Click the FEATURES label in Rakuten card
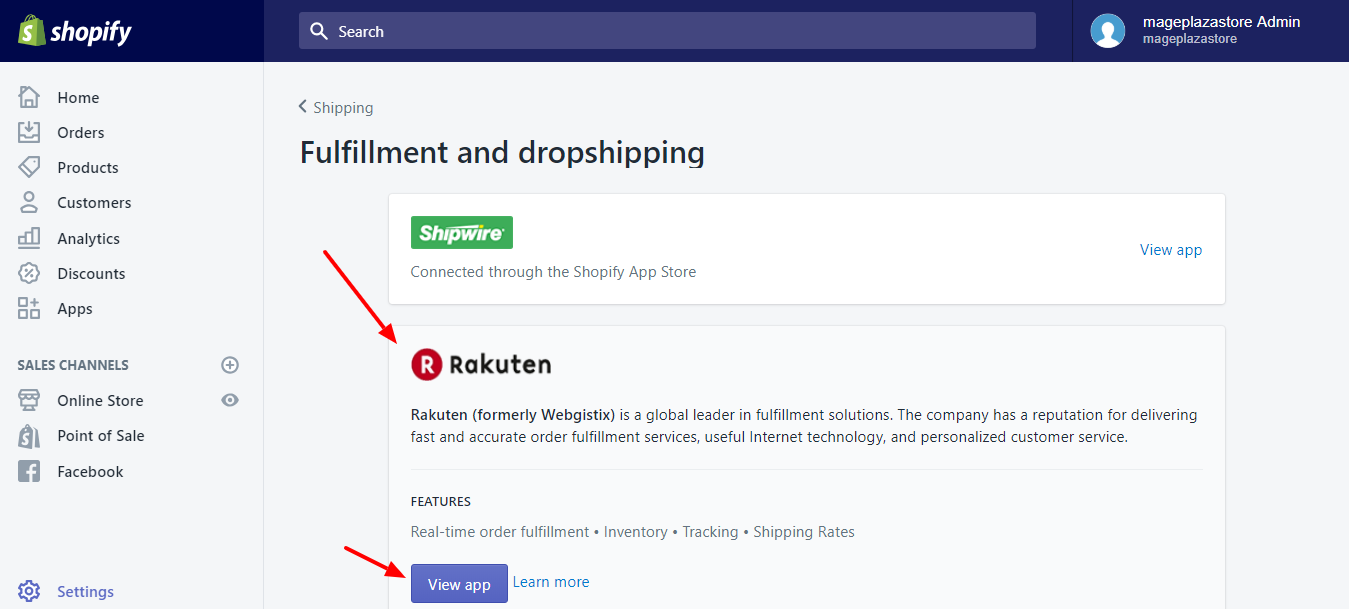This screenshot has height=609, width=1349. click(441, 501)
